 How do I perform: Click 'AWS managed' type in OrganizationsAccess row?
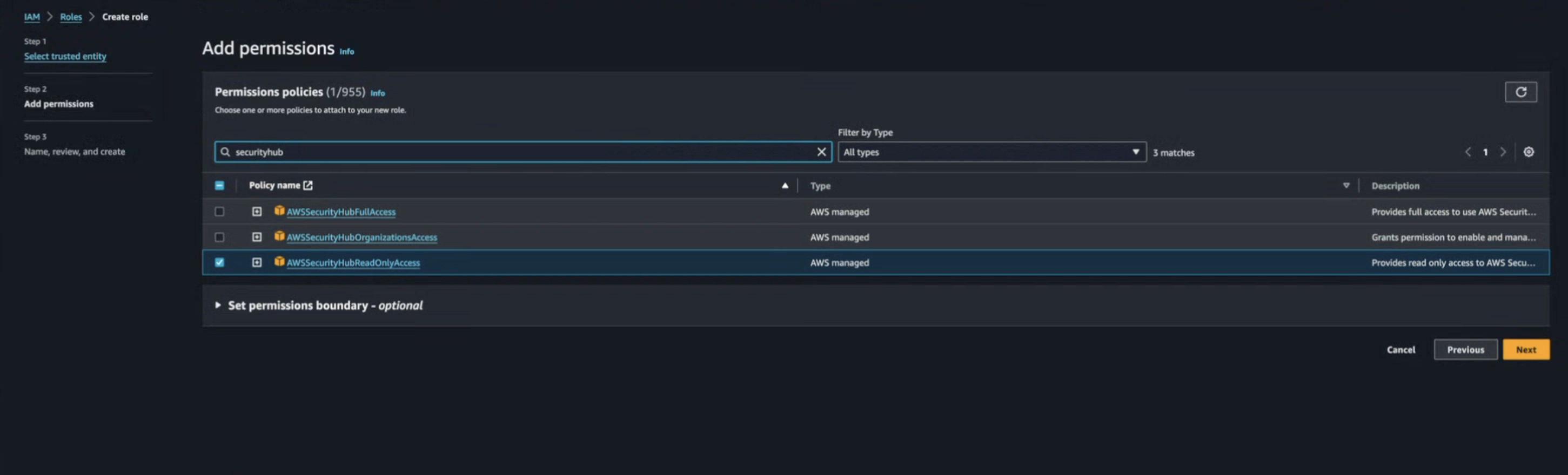coord(839,237)
